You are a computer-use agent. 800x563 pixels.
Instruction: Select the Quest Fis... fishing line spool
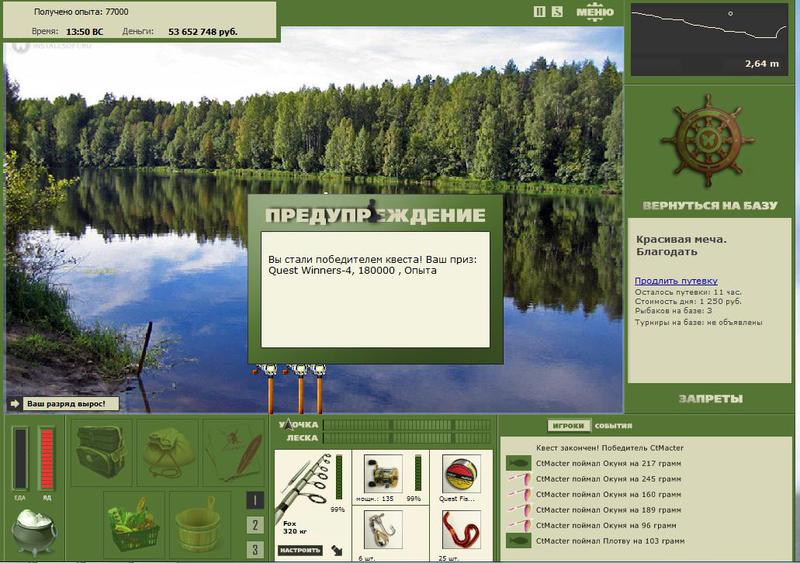pos(461,473)
